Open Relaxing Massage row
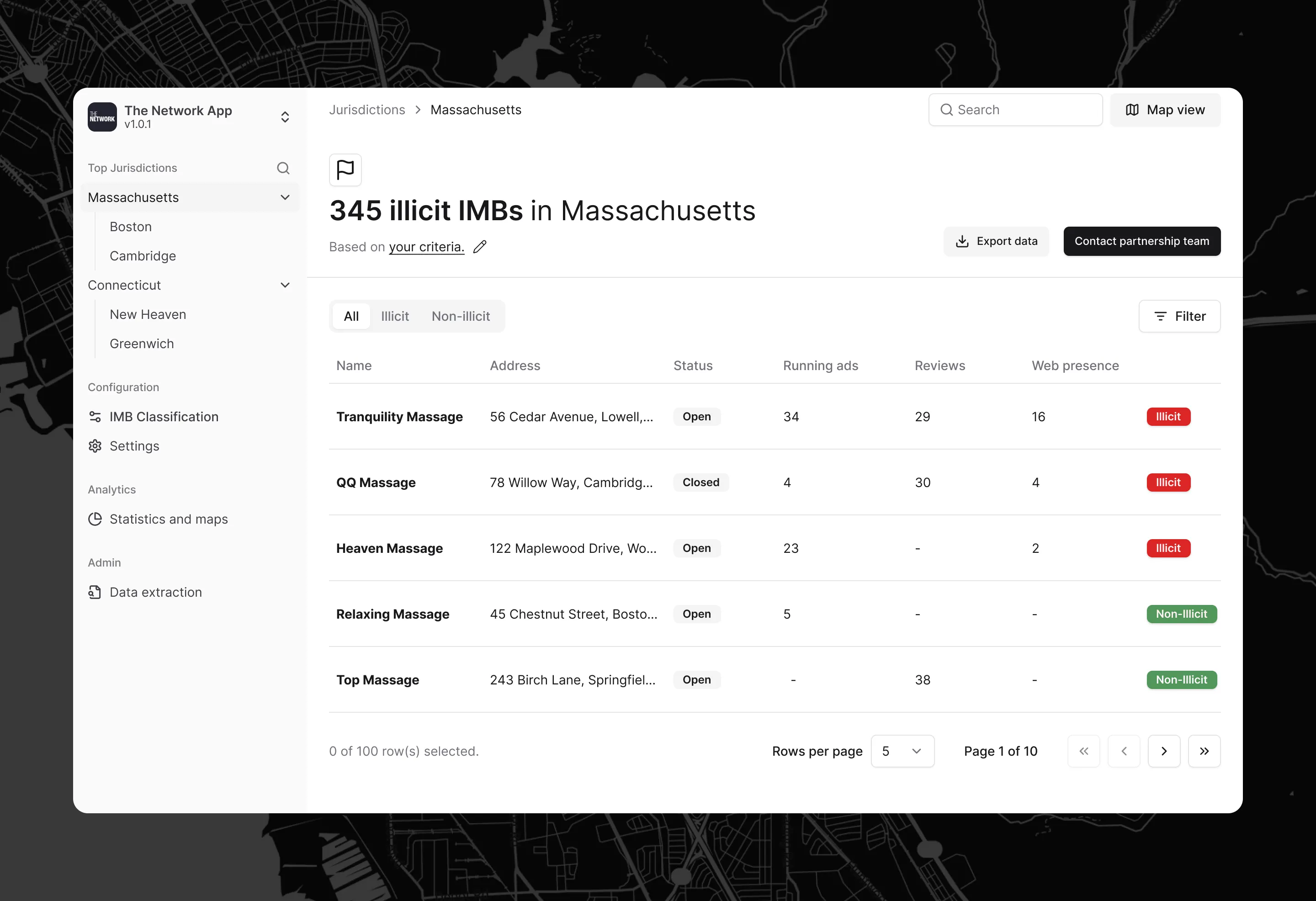 click(x=775, y=614)
